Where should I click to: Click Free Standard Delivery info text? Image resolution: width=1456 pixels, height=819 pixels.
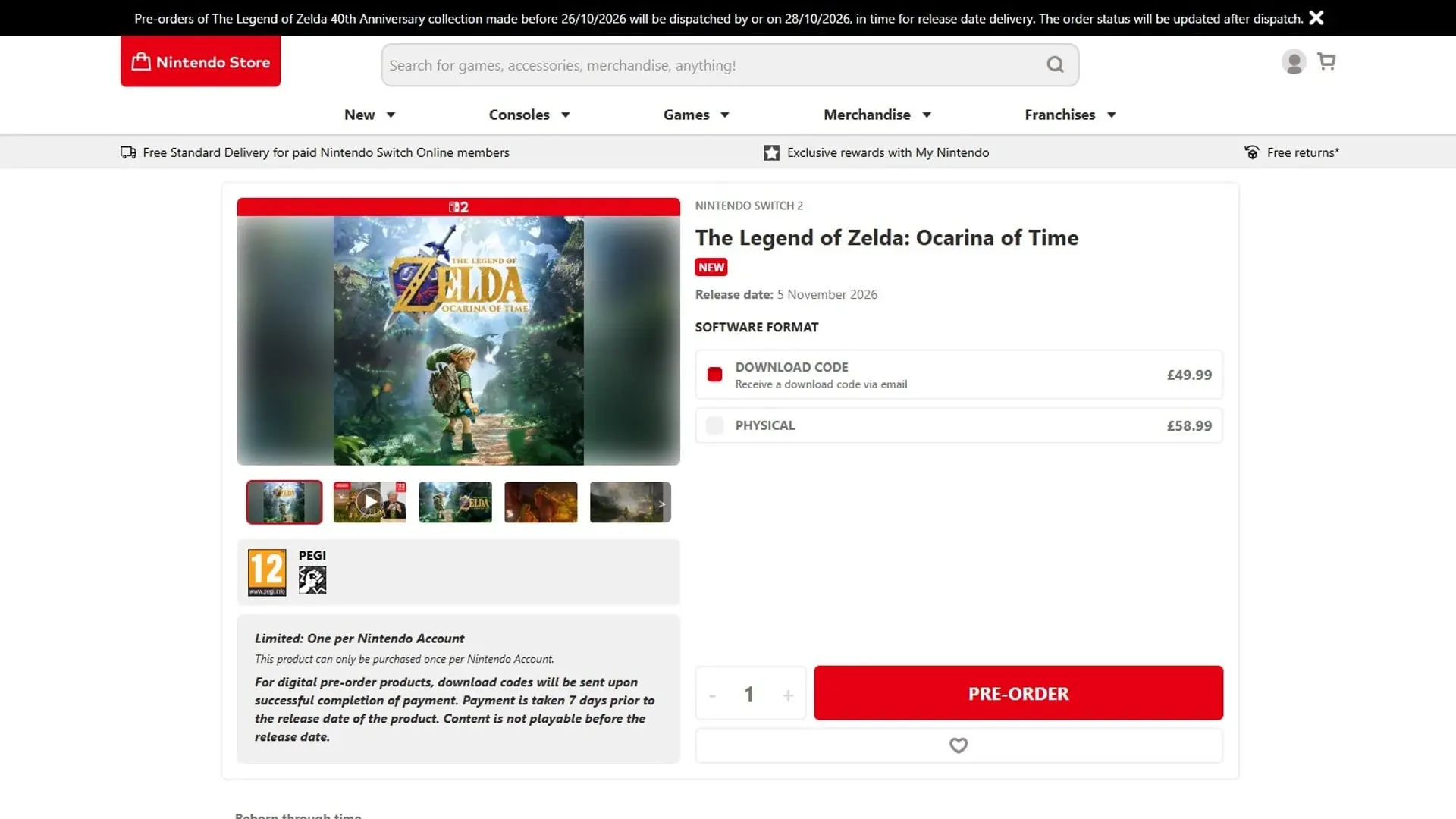click(x=326, y=152)
